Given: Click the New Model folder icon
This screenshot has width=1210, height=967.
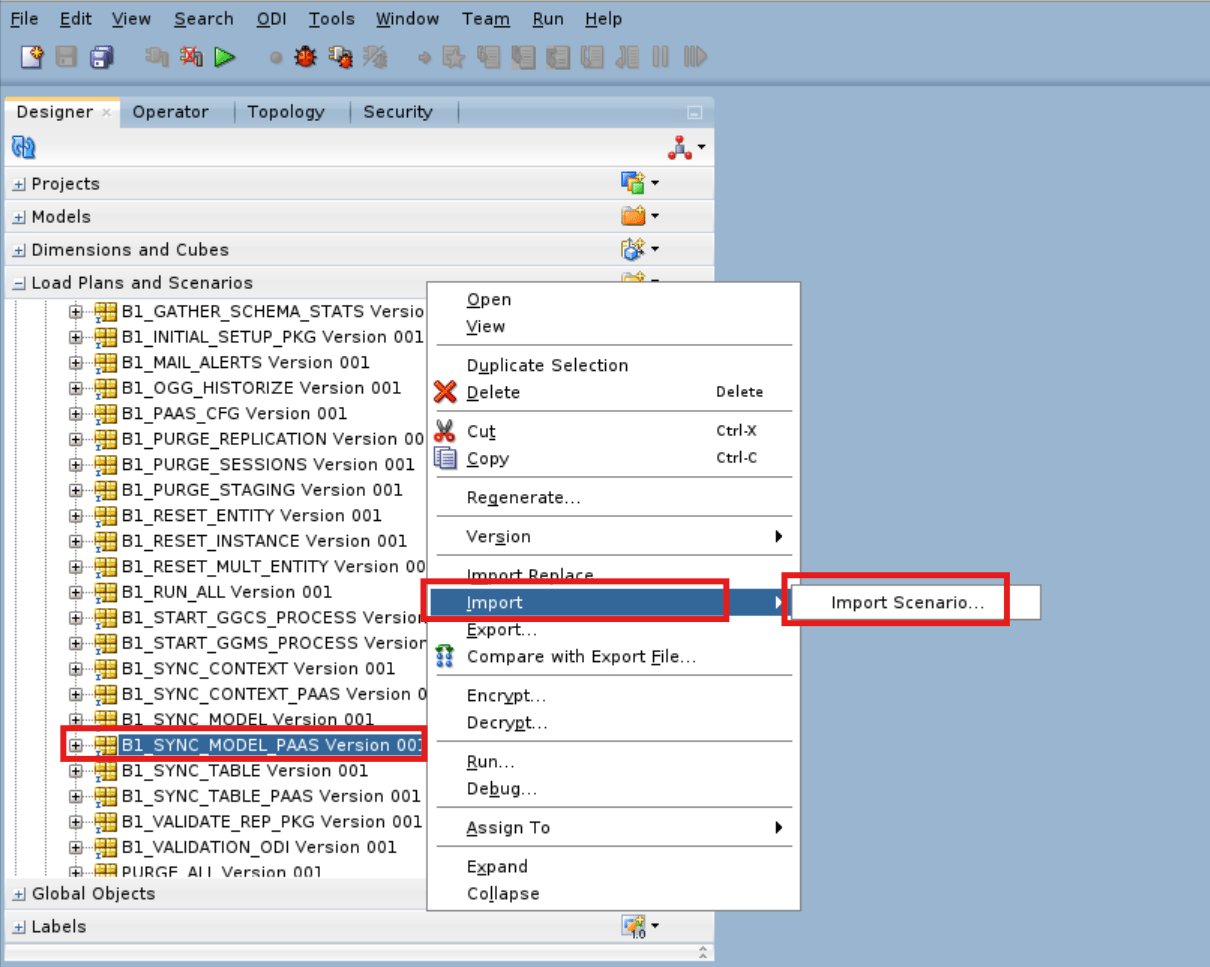Looking at the screenshot, I should click(x=632, y=216).
